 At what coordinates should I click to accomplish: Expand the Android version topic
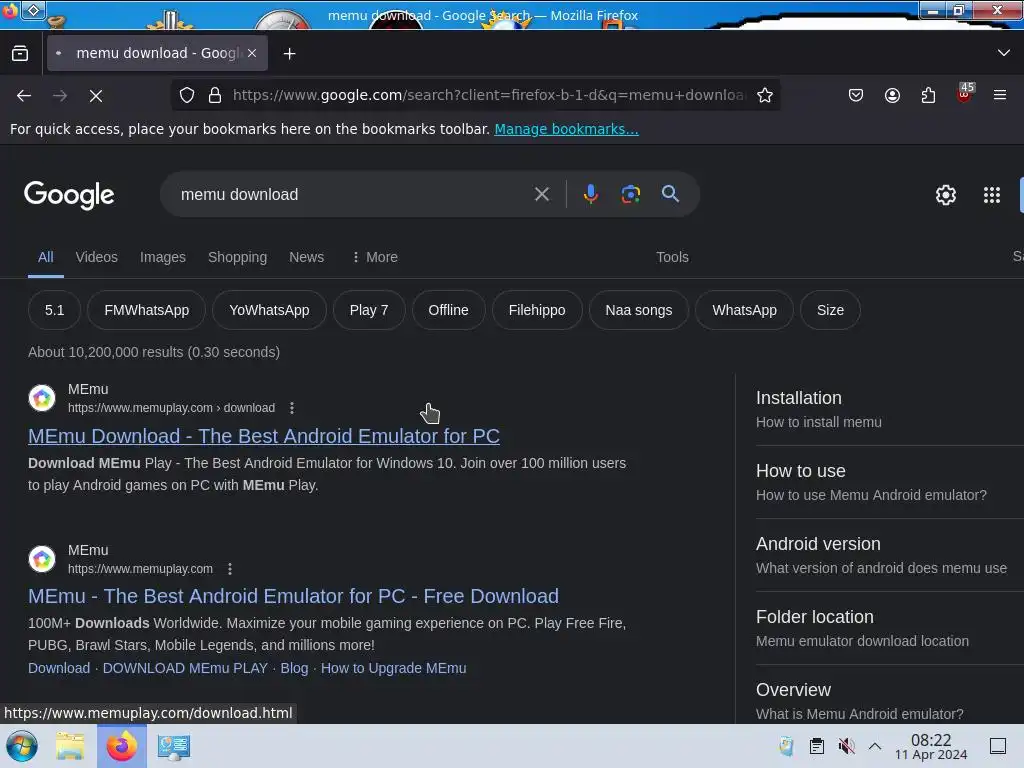889,556
